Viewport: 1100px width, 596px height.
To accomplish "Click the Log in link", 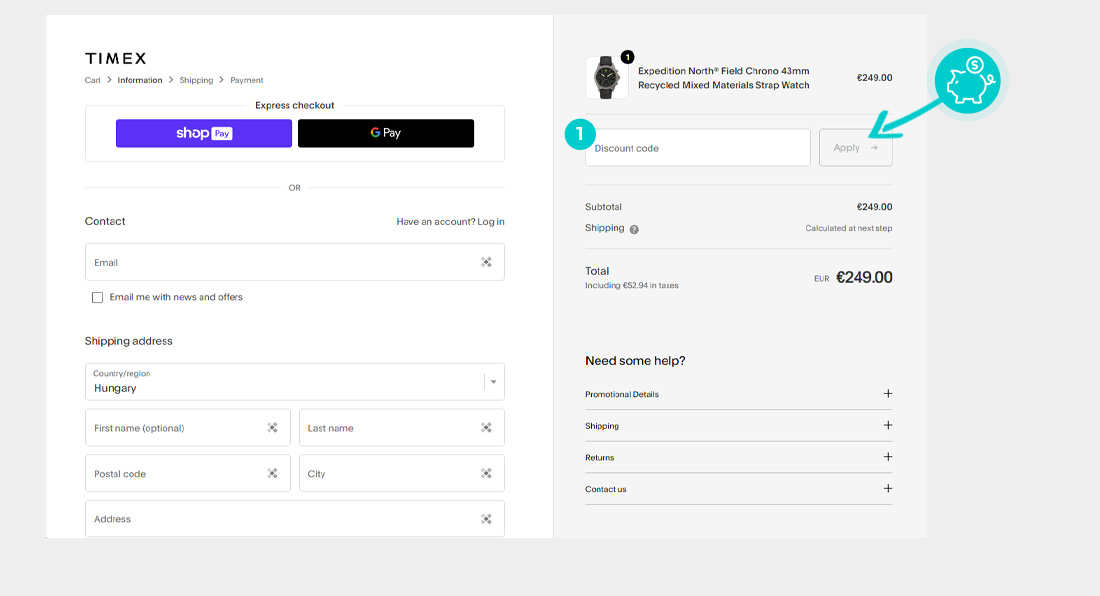I will 491,221.
